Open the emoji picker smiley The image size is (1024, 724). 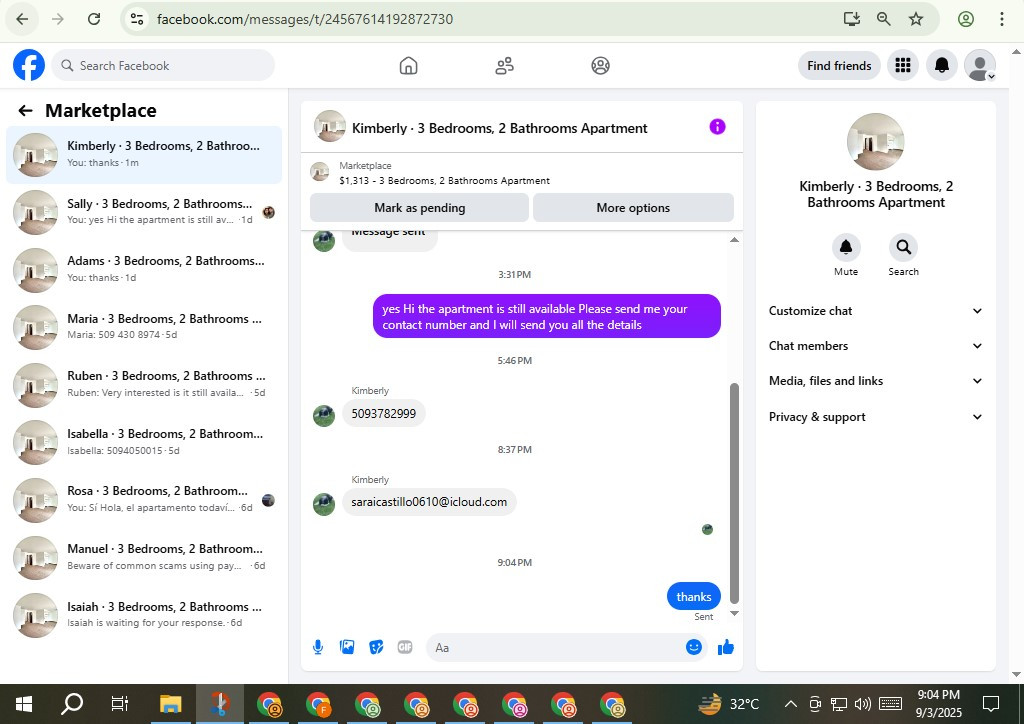(x=694, y=647)
